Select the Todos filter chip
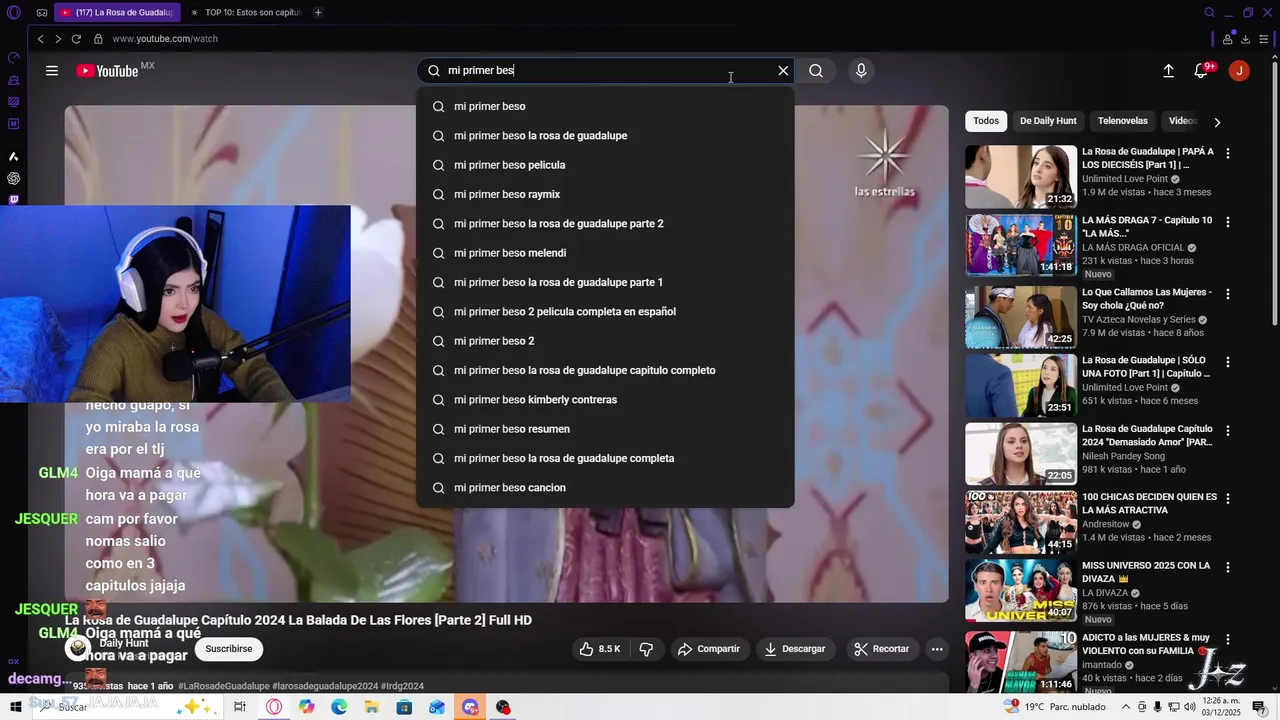Viewport: 1280px width, 720px height. pyautogui.click(x=986, y=121)
